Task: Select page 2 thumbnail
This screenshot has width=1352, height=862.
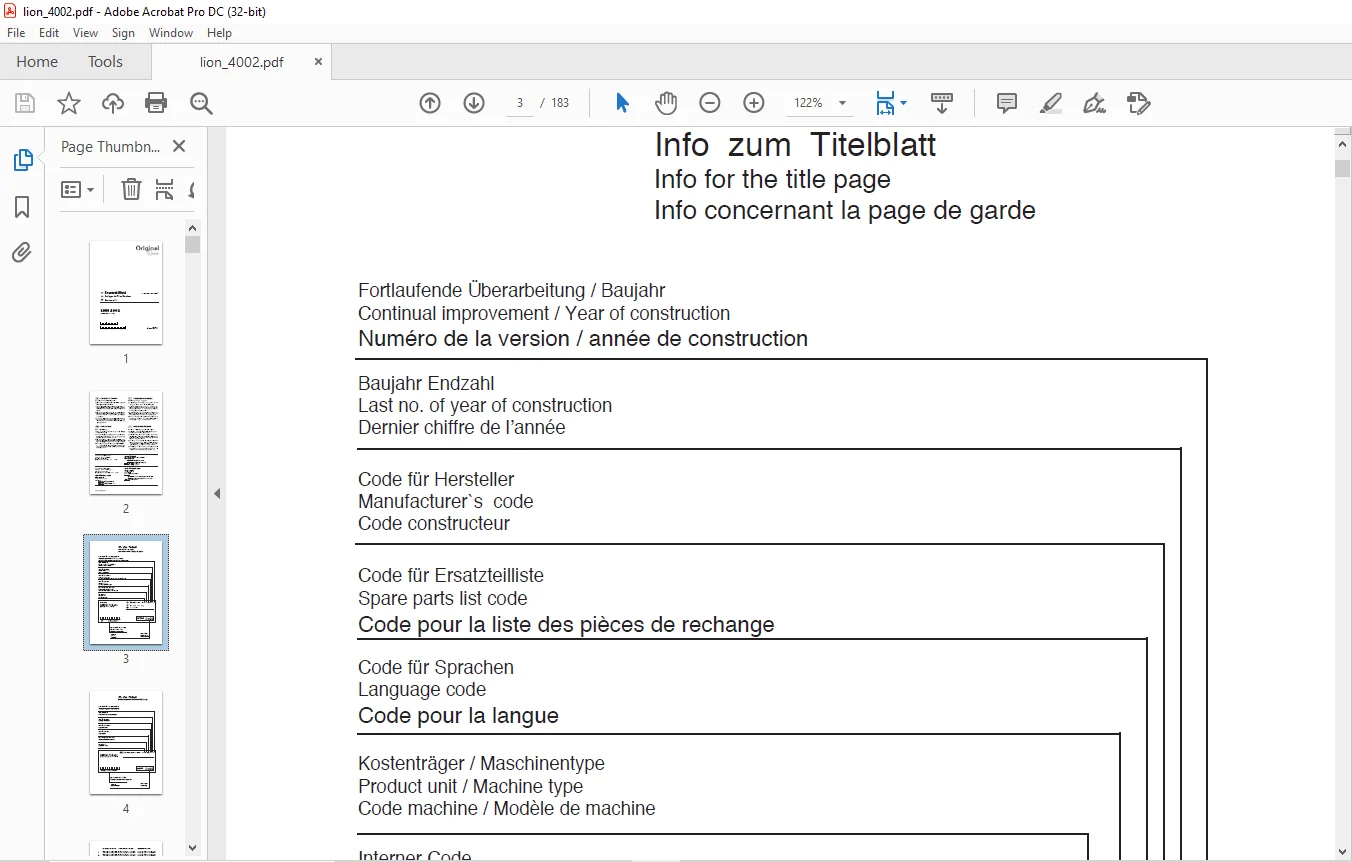Action: pos(126,442)
